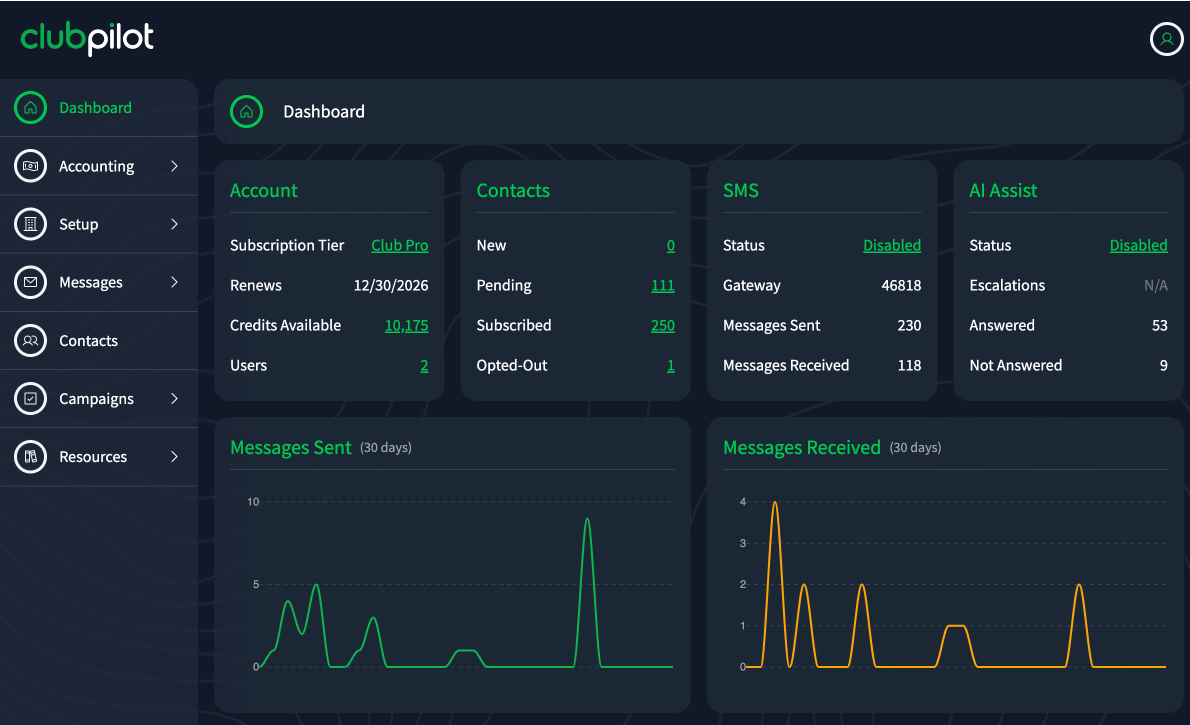Enable the SMS status
Viewport: 1190px width, 725px height.
(x=892, y=245)
